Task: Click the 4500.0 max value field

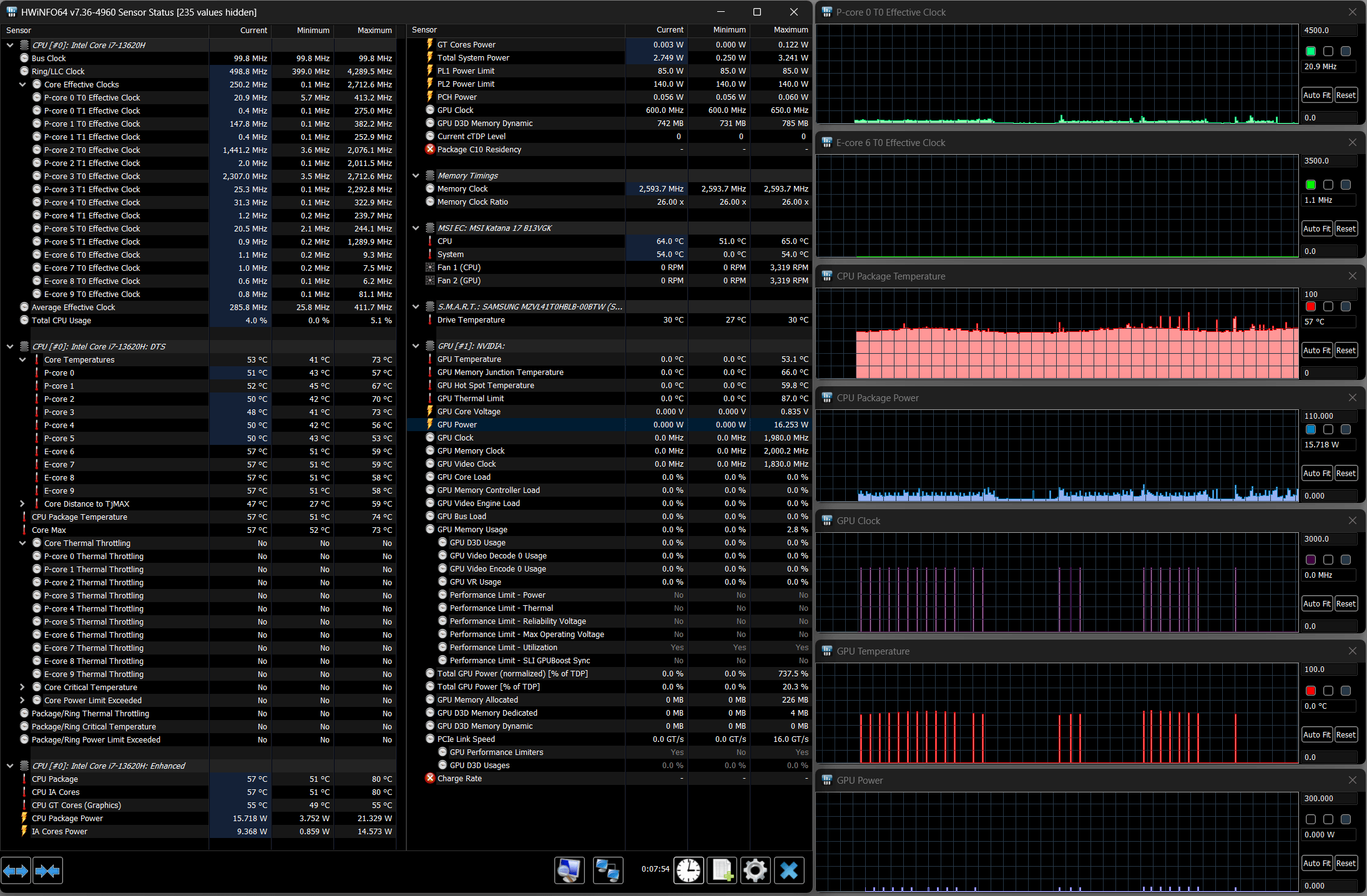Action: click(1328, 30)
